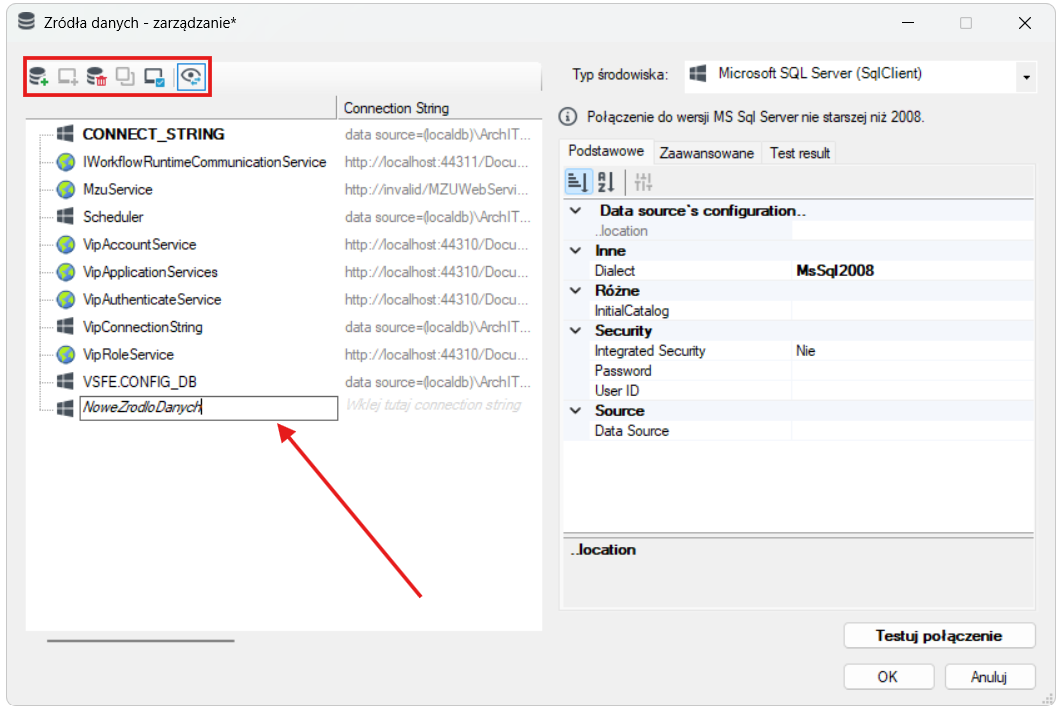Click the globe icon for VipApplicationServices
Viewport: 1060px width, 707px height.
66,272
